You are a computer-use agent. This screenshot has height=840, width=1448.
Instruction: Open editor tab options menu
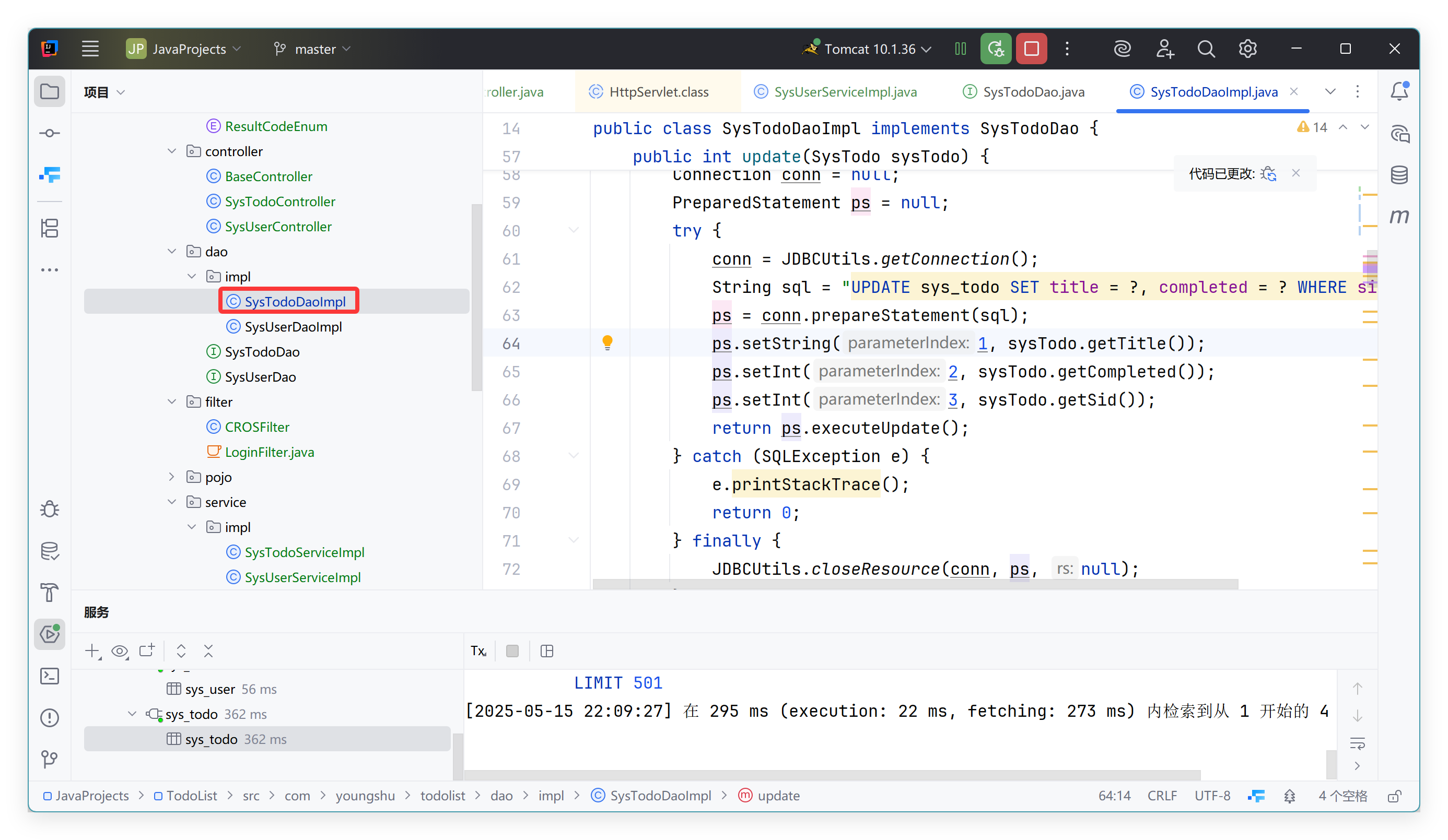(x=1358, y=92)
